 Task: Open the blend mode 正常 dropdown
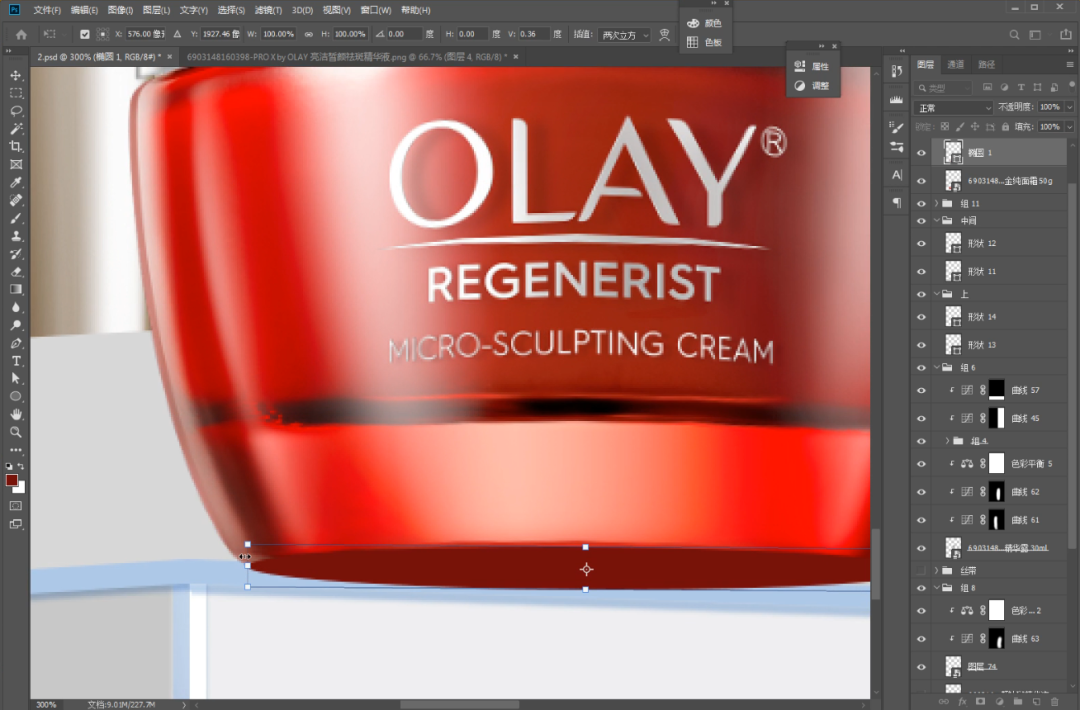(954, 108)
